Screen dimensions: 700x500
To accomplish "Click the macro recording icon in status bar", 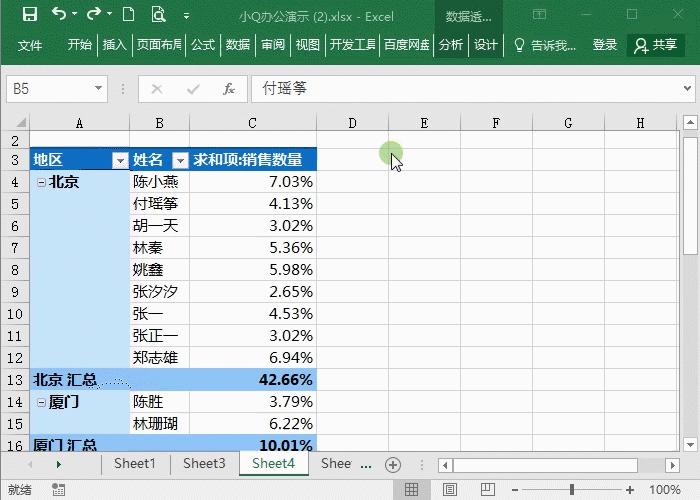I will 58,490.
